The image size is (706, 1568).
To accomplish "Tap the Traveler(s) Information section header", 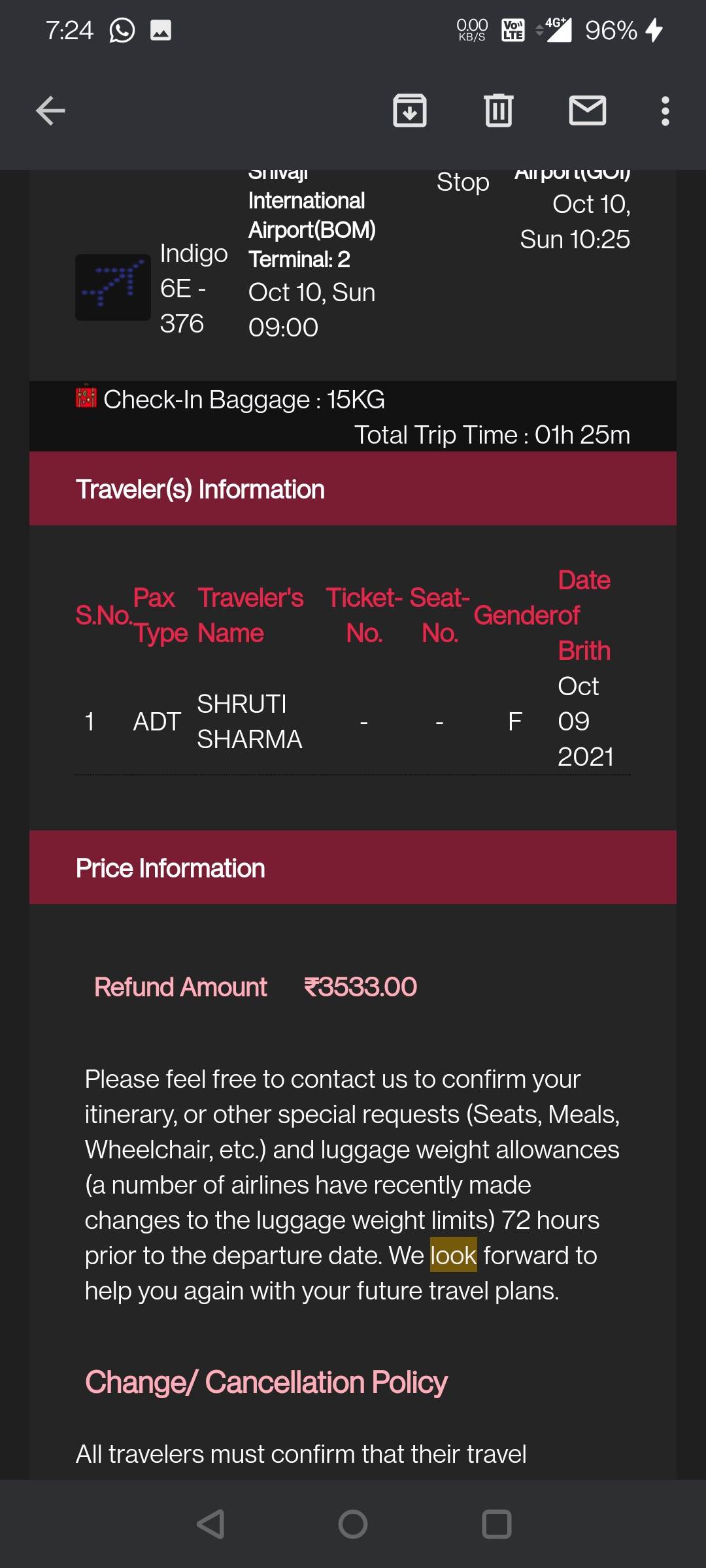I will coord(200,489).
